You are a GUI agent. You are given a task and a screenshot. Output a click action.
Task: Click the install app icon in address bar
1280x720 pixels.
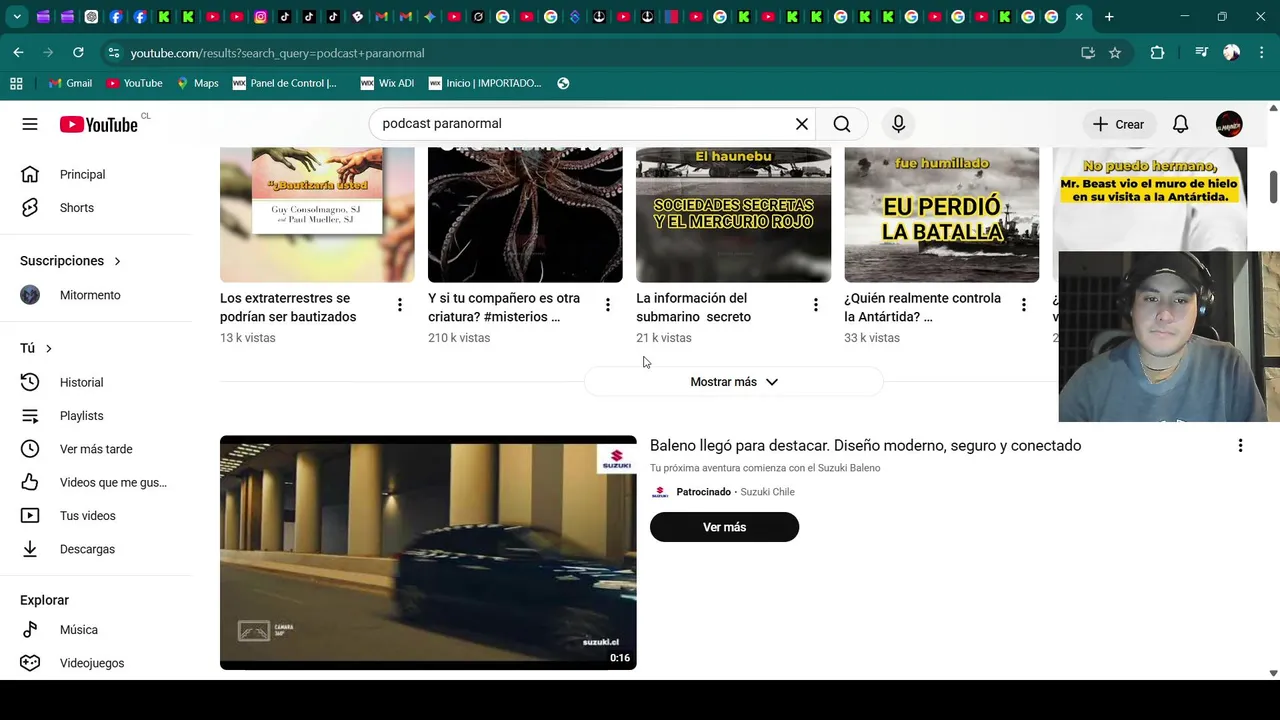(x=1088, y=53)
